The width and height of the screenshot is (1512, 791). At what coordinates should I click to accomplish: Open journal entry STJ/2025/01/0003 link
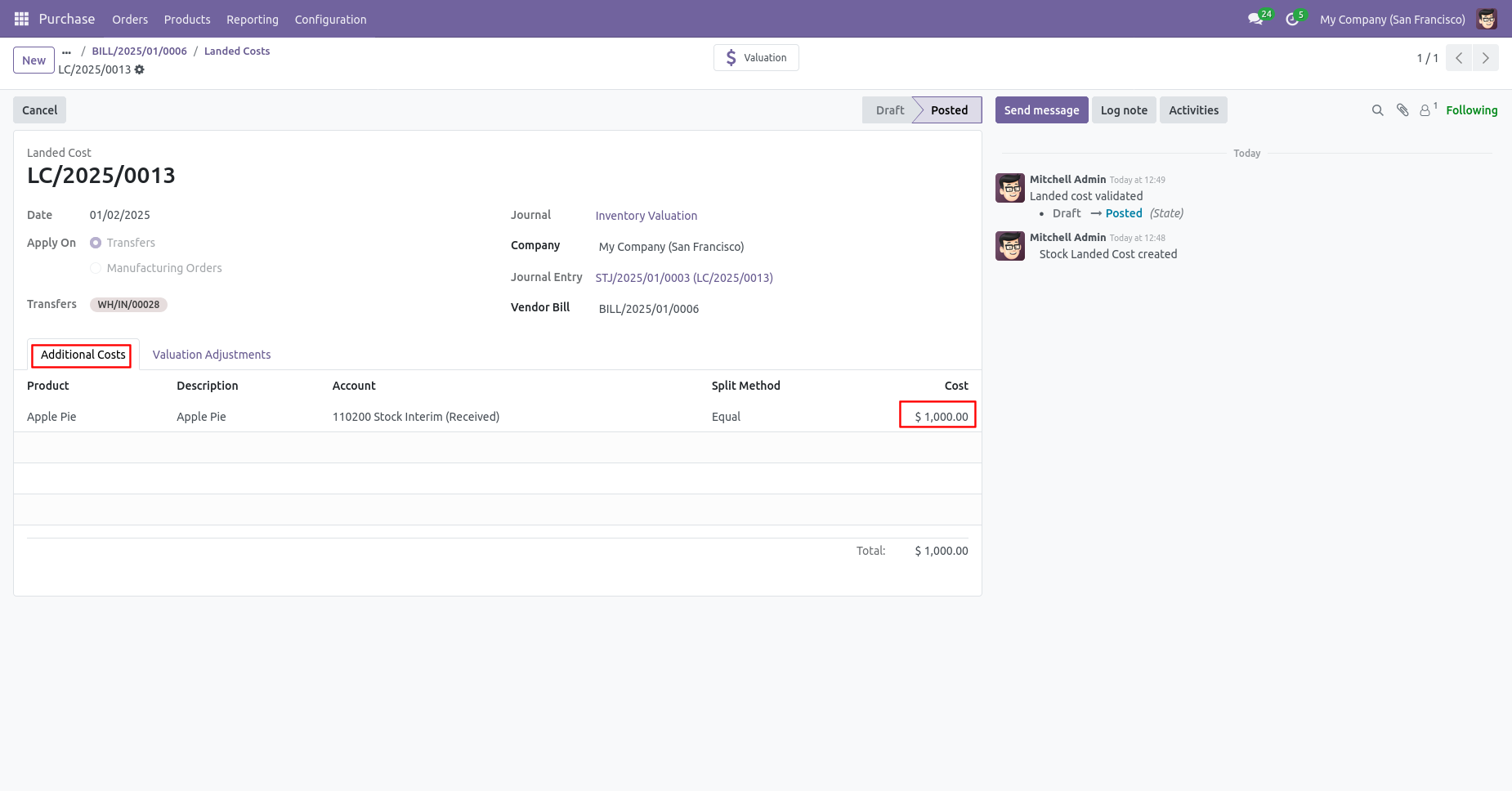[684, 278]
